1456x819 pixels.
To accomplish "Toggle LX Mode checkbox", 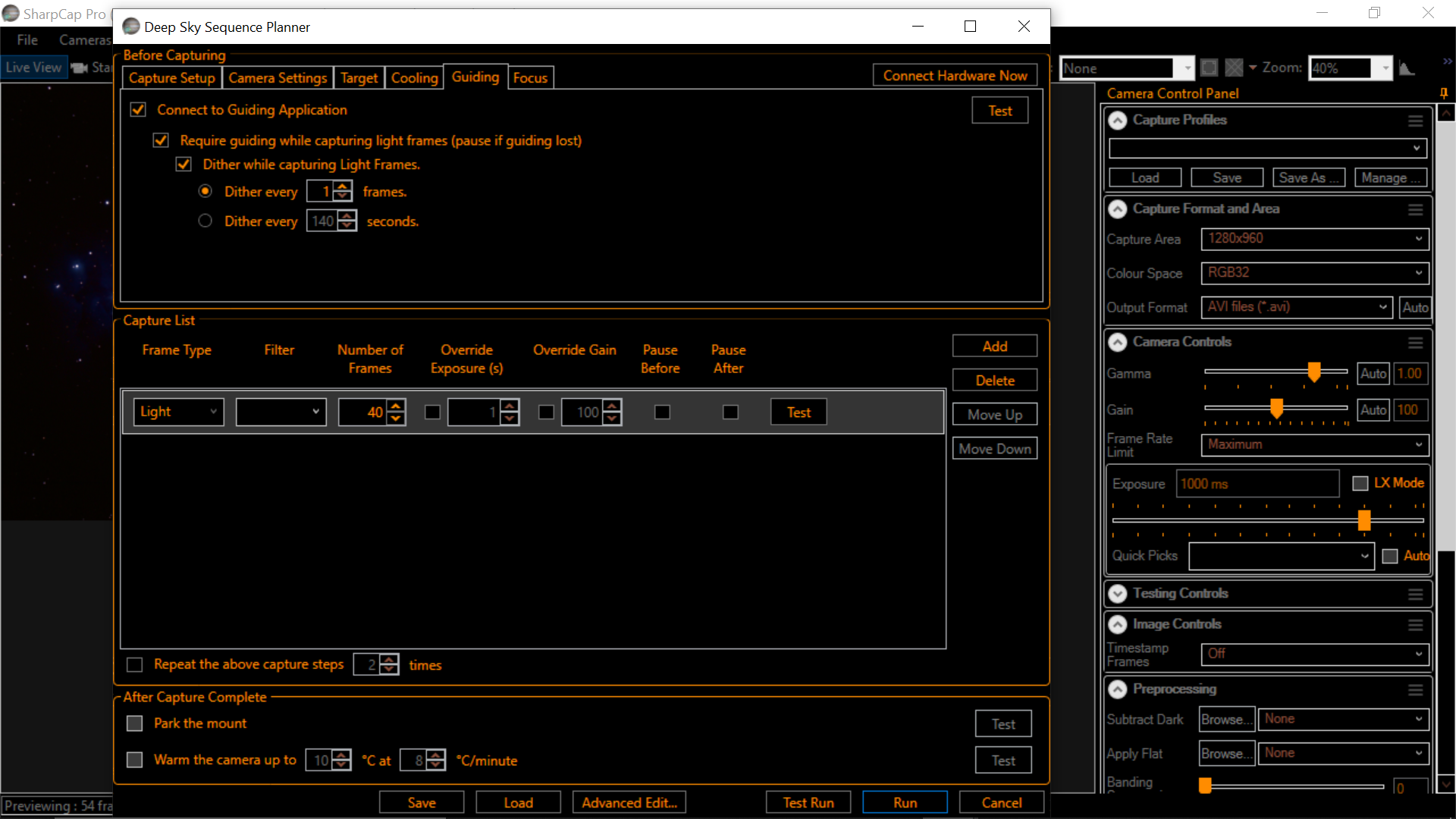I will coord(1360,483).
